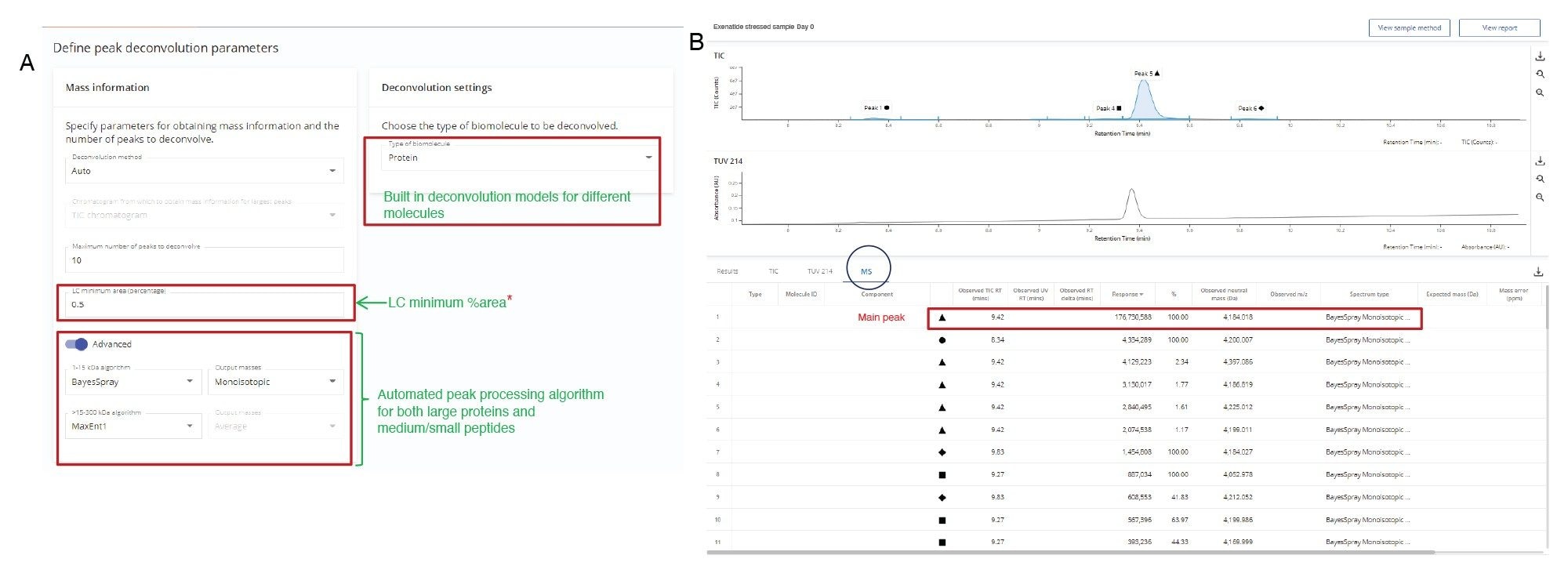Switch to the Results tab
The image size is (1568, 577).
point(728,271)
